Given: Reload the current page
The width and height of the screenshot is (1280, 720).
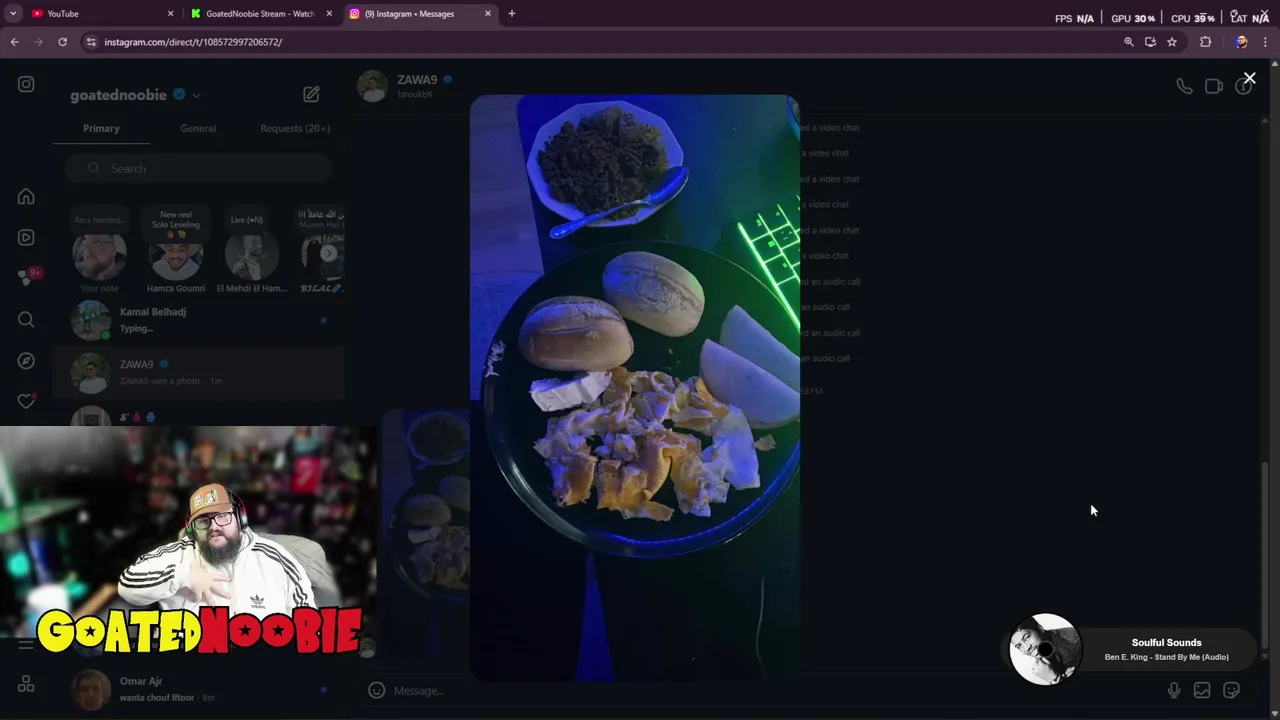Looking at the screenshot, I should pos(62,42).
